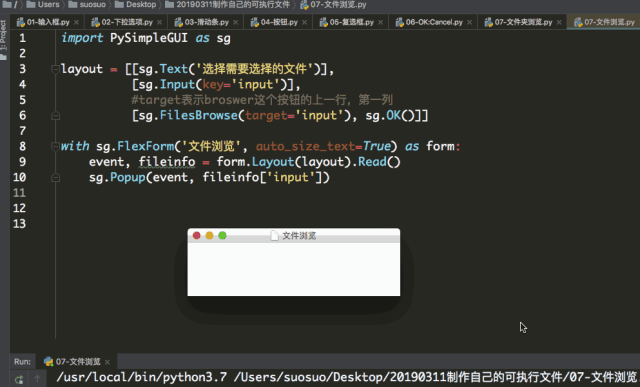Switch to the 06-OK:Cancel.py tab

coord(434,22)
